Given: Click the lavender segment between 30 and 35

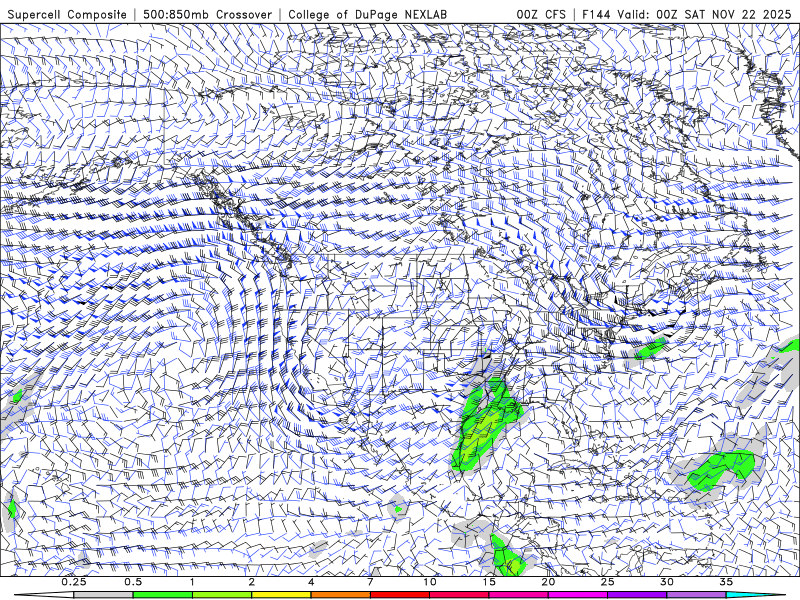Looking at the screenshot, I should click(696, 595).
